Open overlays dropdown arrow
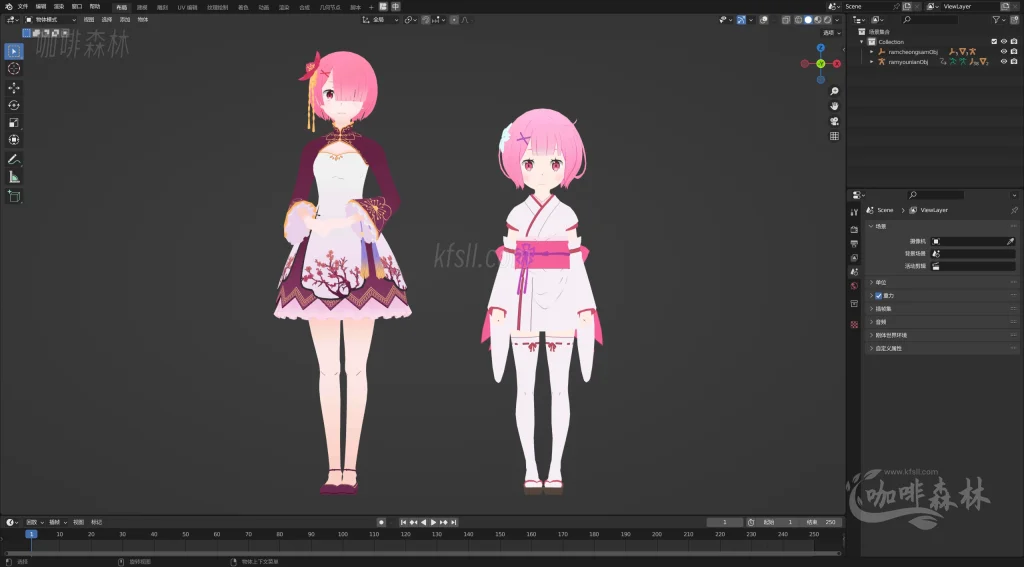This screenshot has height=567, width=1024. click(774, 20)
